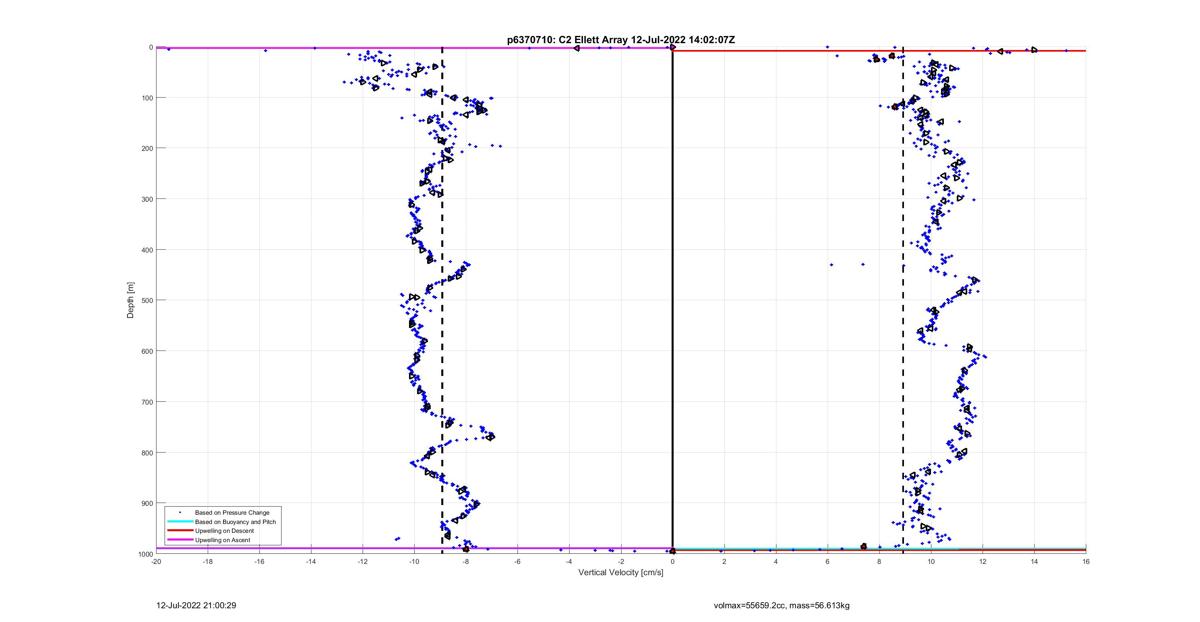Click x-axis tick label "-4"
This screenshot has height=622, width=1200.
569,562
